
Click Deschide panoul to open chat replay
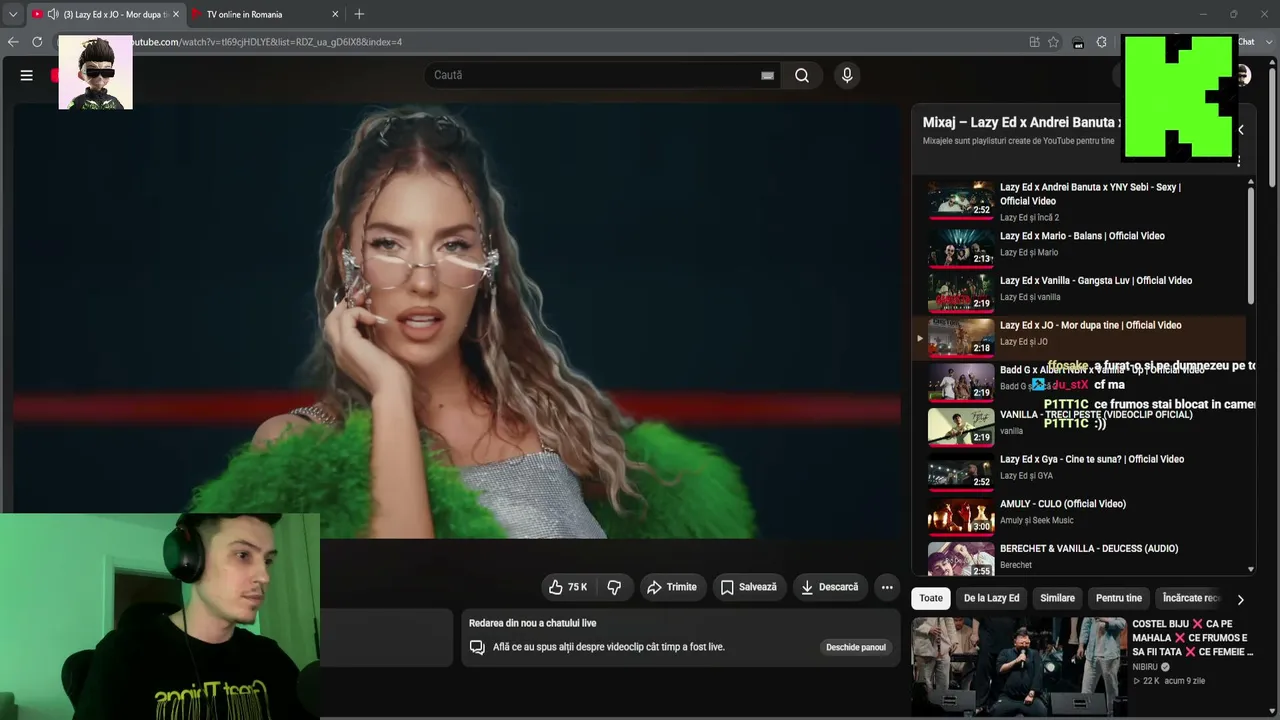856,647
